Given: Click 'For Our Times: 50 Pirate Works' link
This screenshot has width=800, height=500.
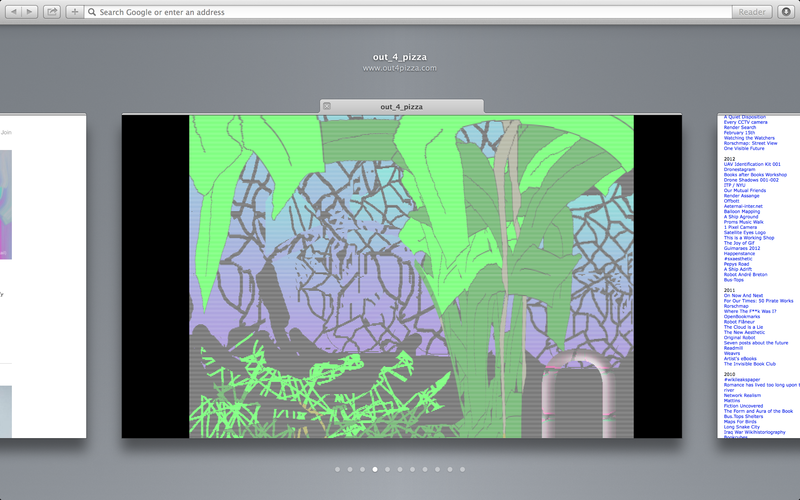Looking at the screenshot, I should coord(759,301).
